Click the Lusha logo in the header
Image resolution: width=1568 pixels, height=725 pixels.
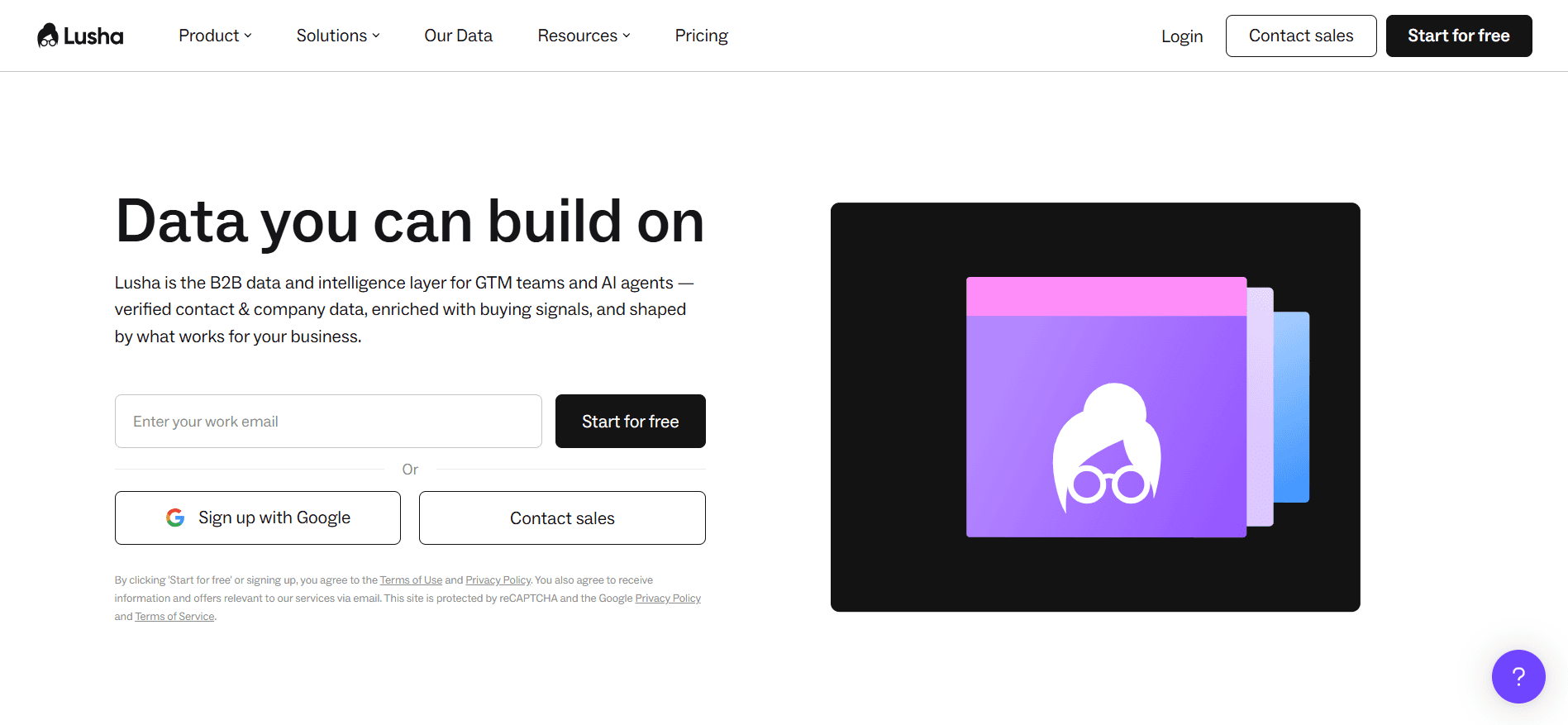(x=80, y=36)
